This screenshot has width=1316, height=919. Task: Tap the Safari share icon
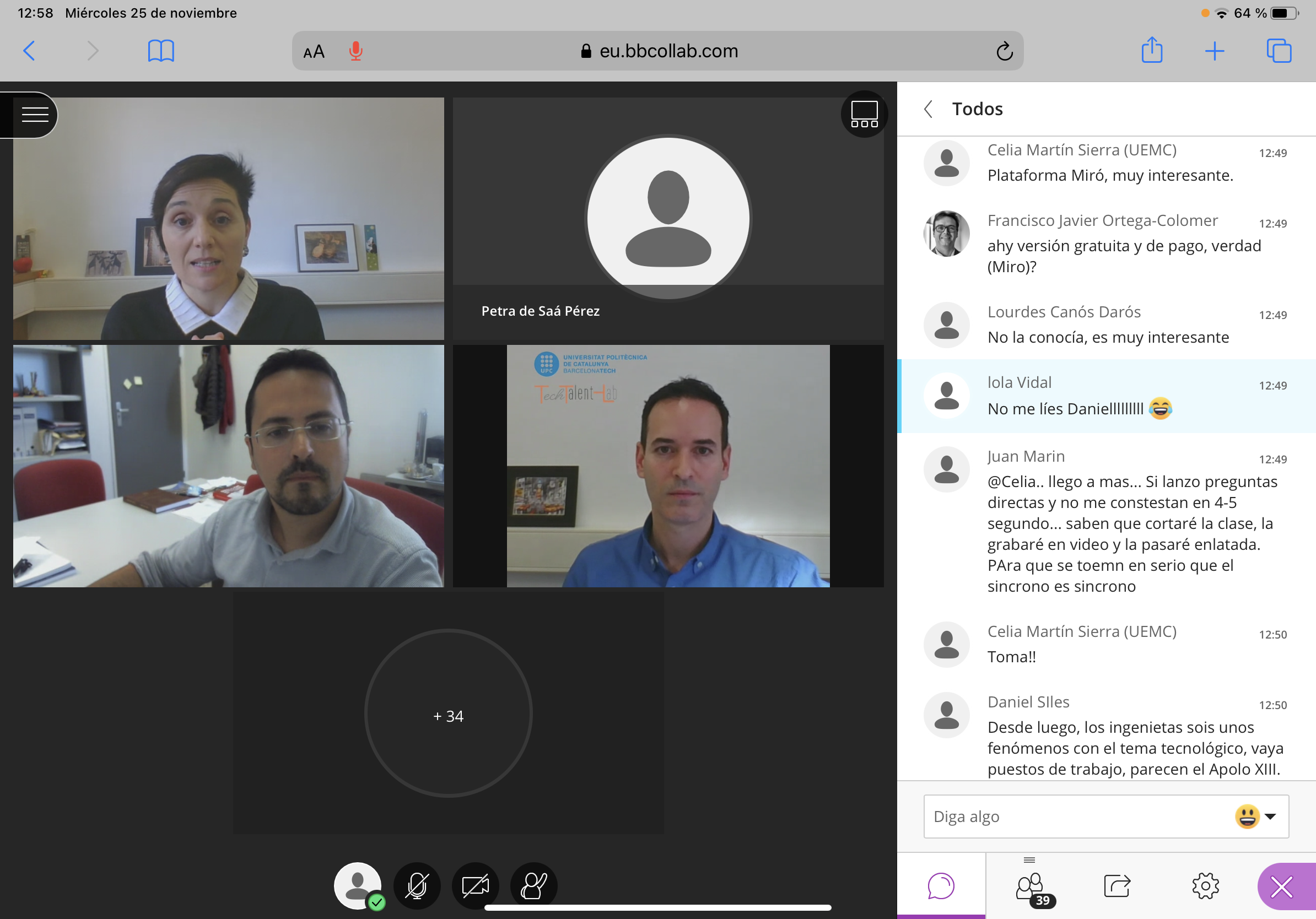[x=1152, y=51]
